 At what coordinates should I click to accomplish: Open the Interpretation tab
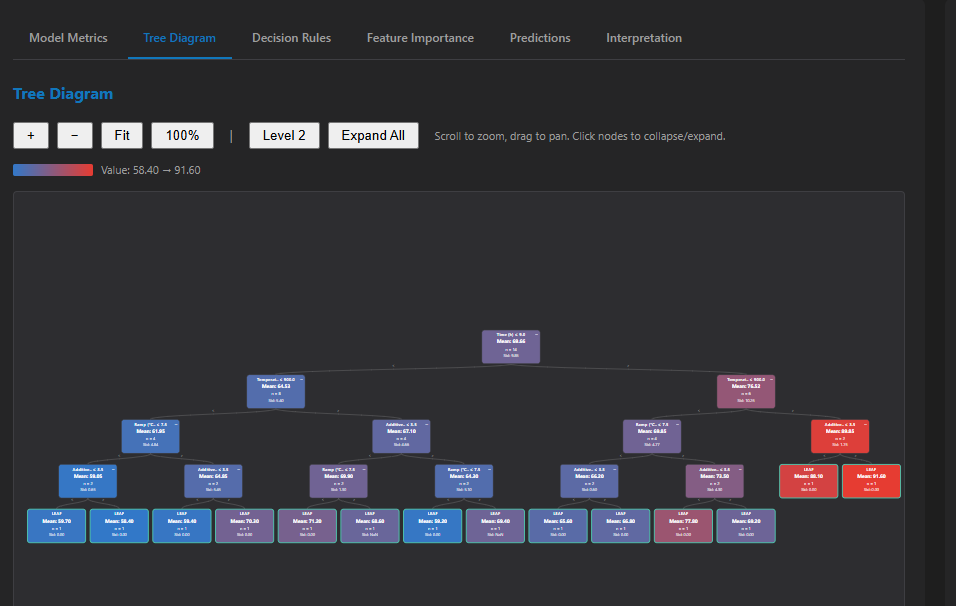(x=644, y=38)
